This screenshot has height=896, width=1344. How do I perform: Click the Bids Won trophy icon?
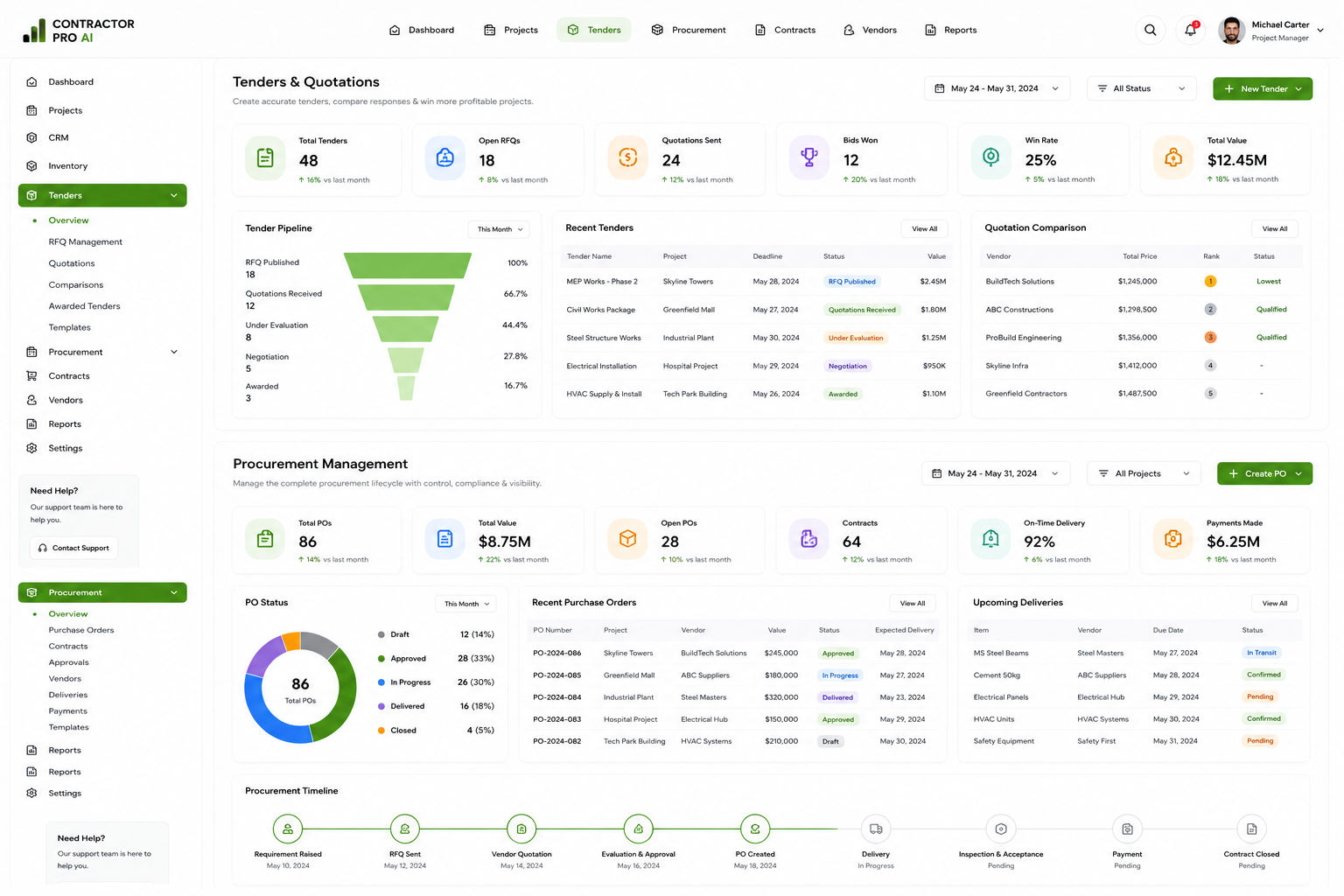(x=809, y=157)
